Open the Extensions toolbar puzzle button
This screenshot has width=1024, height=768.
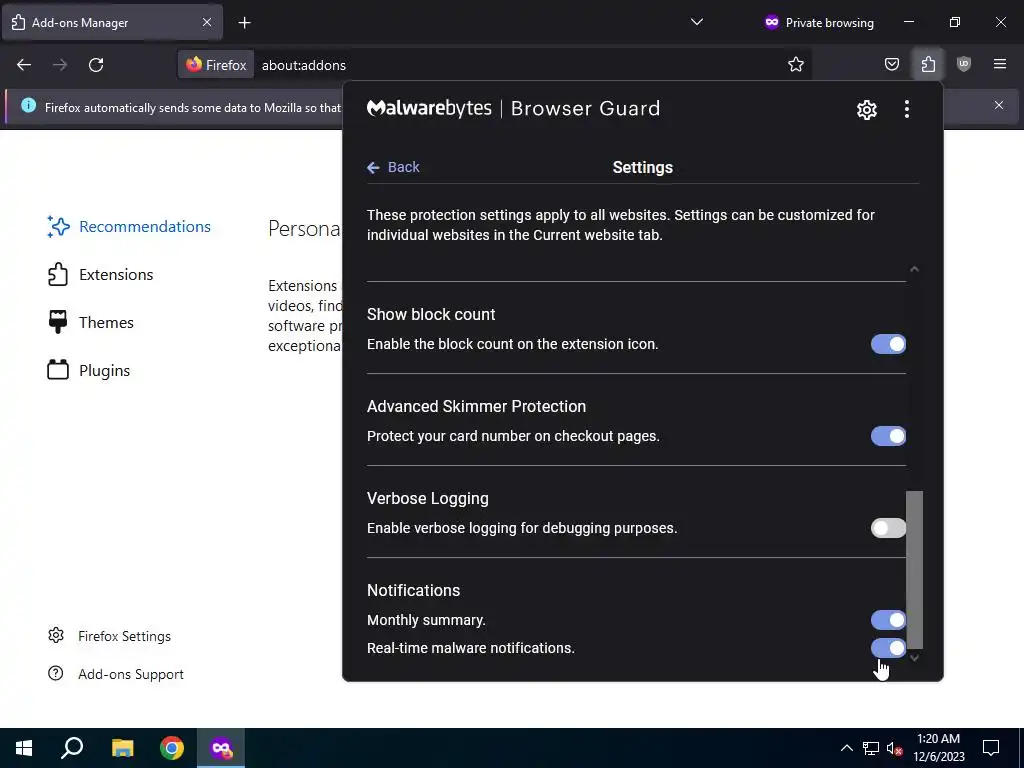click(x=928, y=65)
